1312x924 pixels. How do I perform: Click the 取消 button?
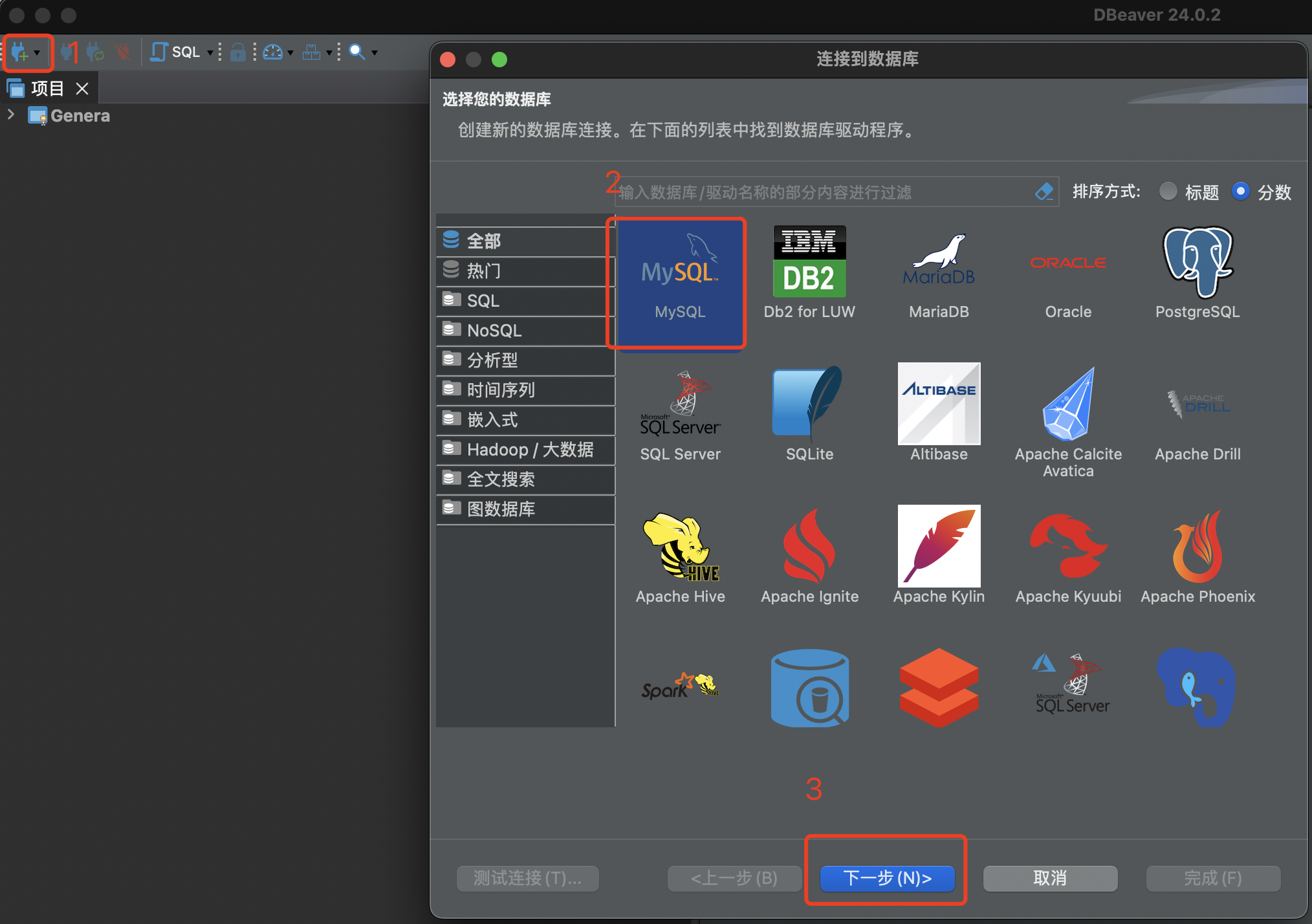pyautogui.click(x=1050, y=878)
